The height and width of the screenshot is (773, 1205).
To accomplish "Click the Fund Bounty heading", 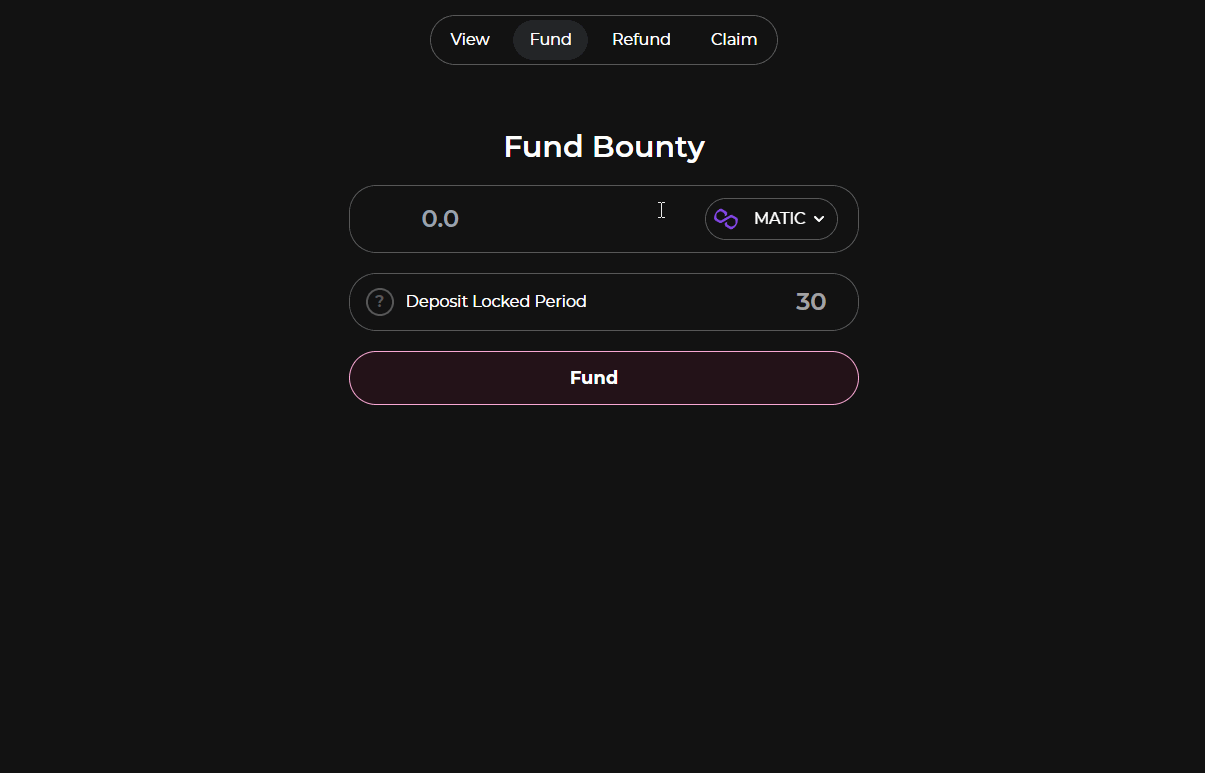I will tap(603, 146).
